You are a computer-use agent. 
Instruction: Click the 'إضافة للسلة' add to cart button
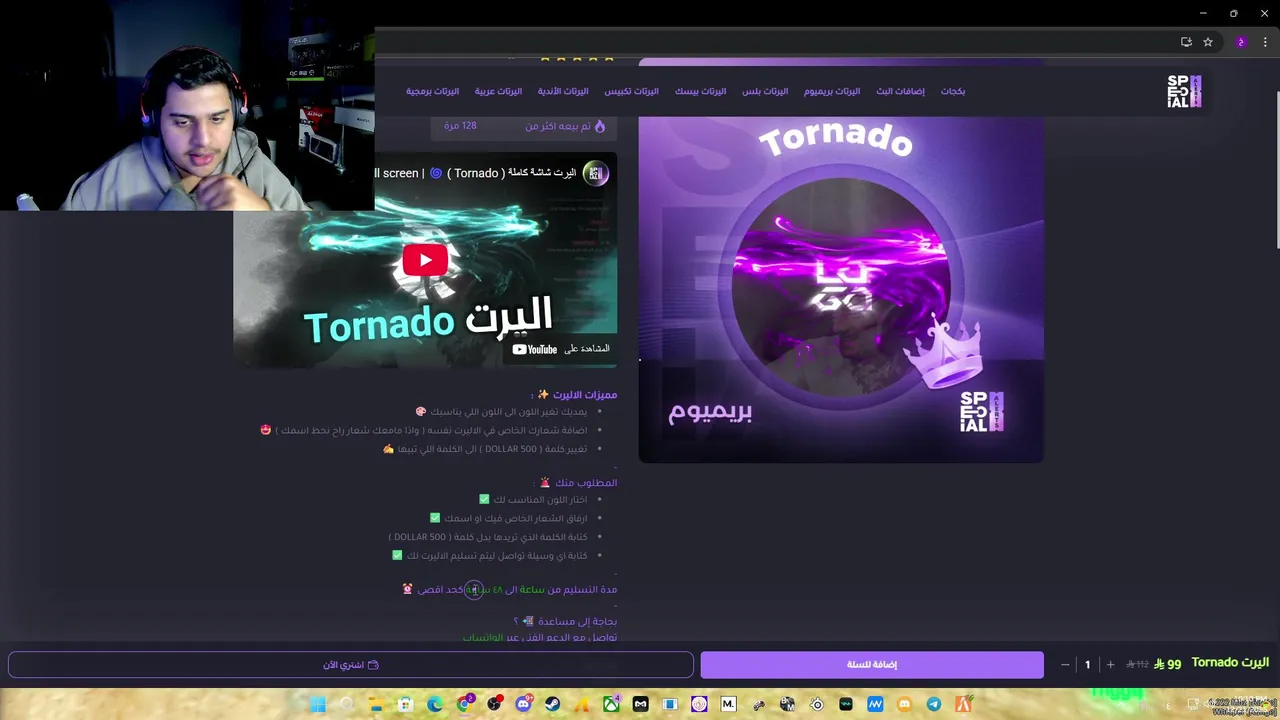[872, 664]
